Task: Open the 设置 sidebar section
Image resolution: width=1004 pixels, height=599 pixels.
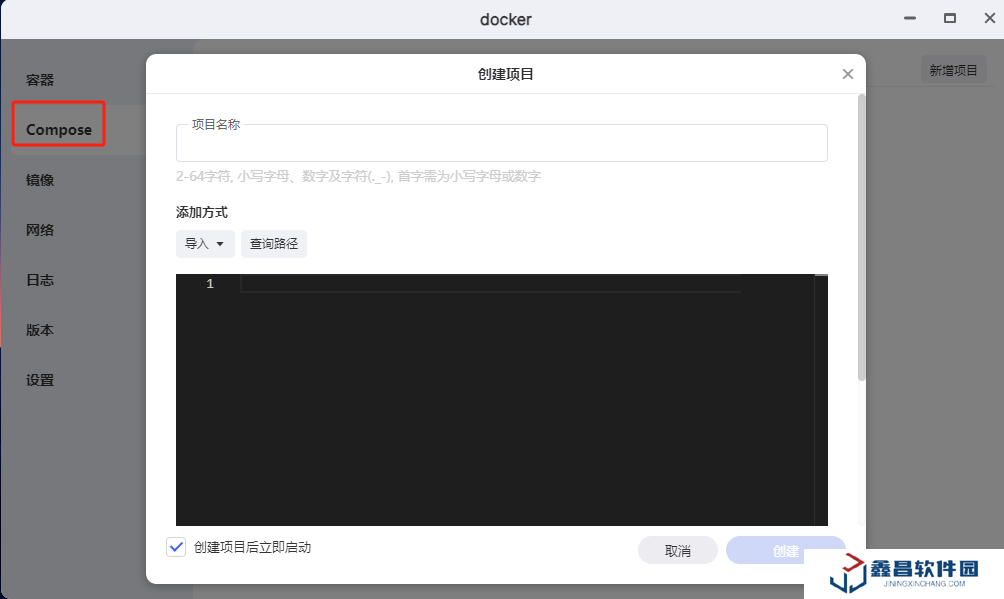Action: [x=40, y=380]
